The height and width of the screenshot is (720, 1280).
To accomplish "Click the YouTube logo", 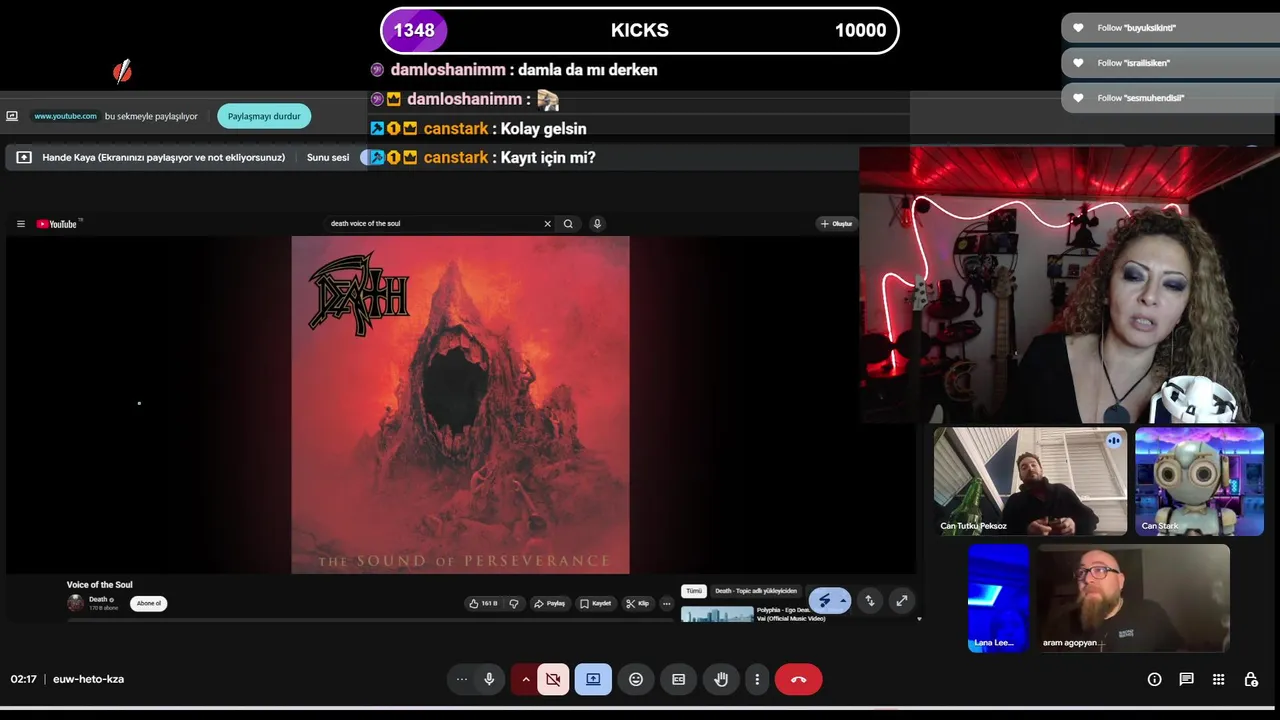I will click(x=57, y=224).
